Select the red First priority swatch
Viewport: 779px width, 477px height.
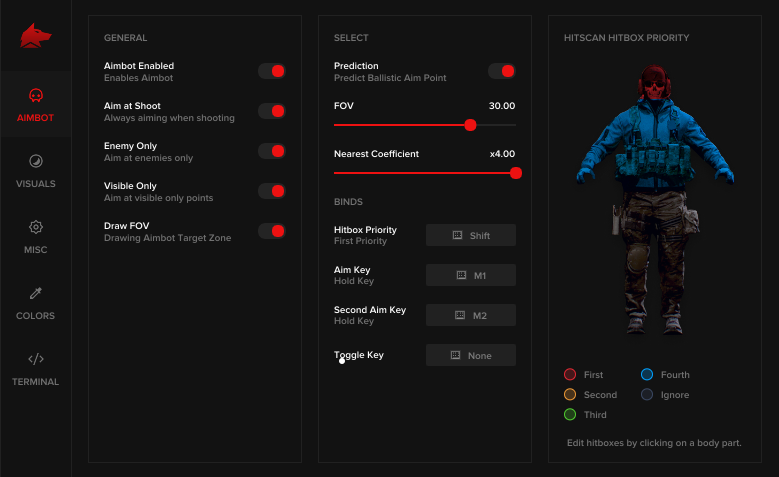coord(570,375)
